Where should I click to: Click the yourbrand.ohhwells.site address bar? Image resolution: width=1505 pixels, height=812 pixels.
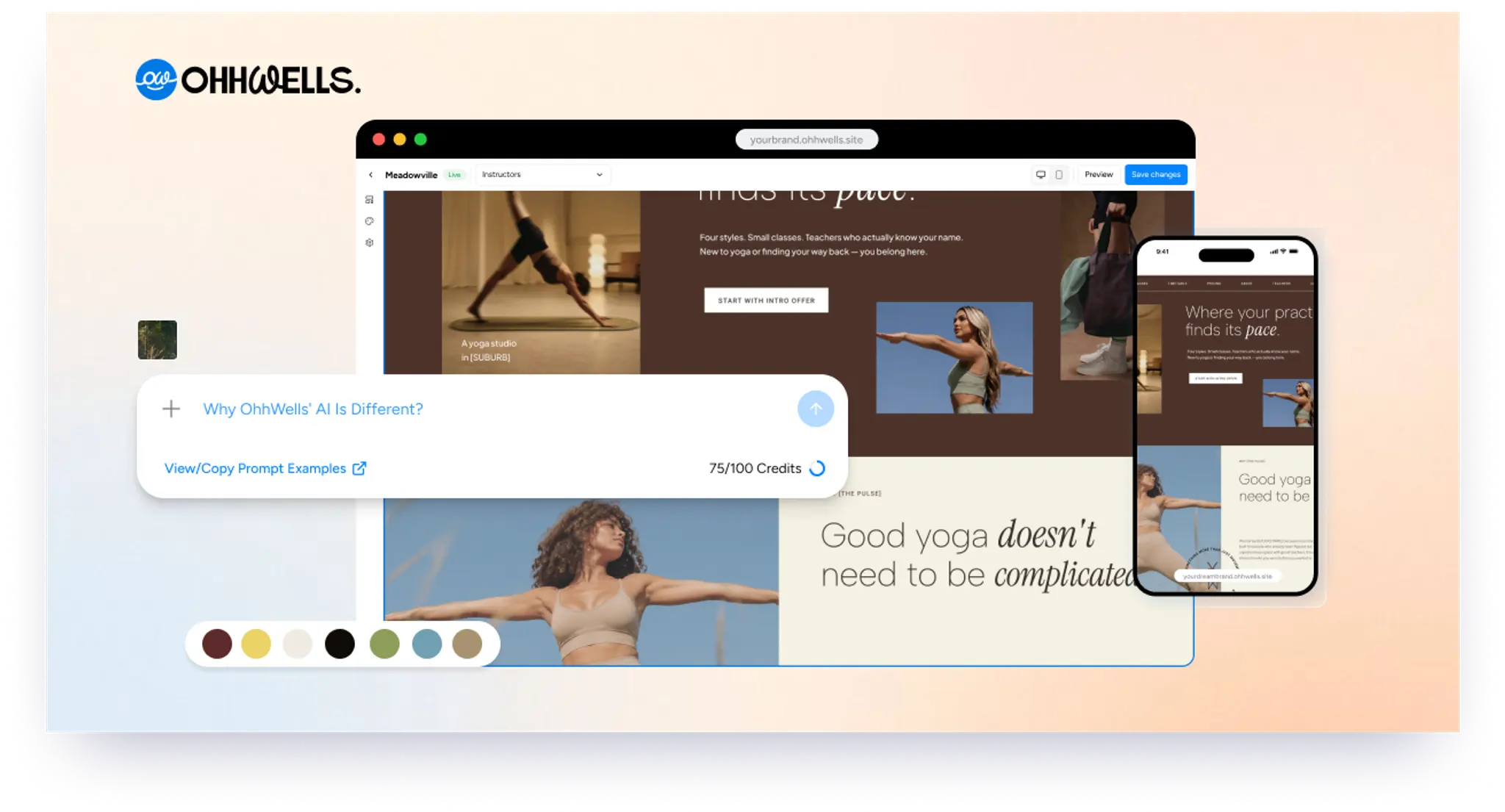coord(806,140)
